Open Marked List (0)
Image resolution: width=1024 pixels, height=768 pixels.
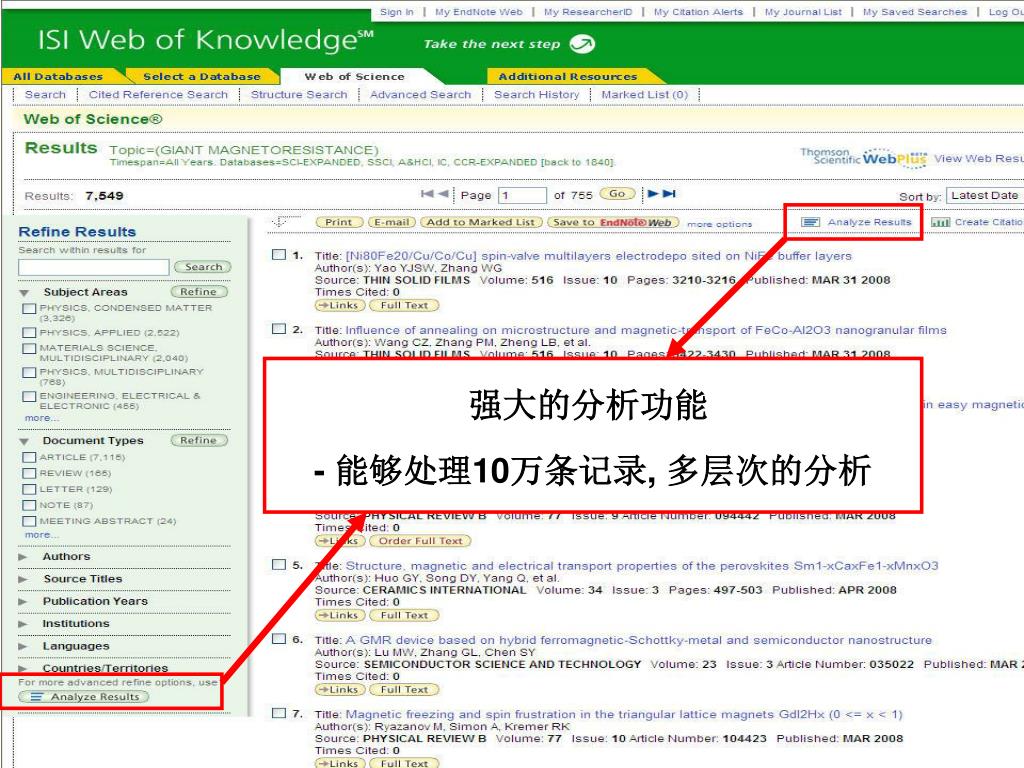(x=645, y=95)
